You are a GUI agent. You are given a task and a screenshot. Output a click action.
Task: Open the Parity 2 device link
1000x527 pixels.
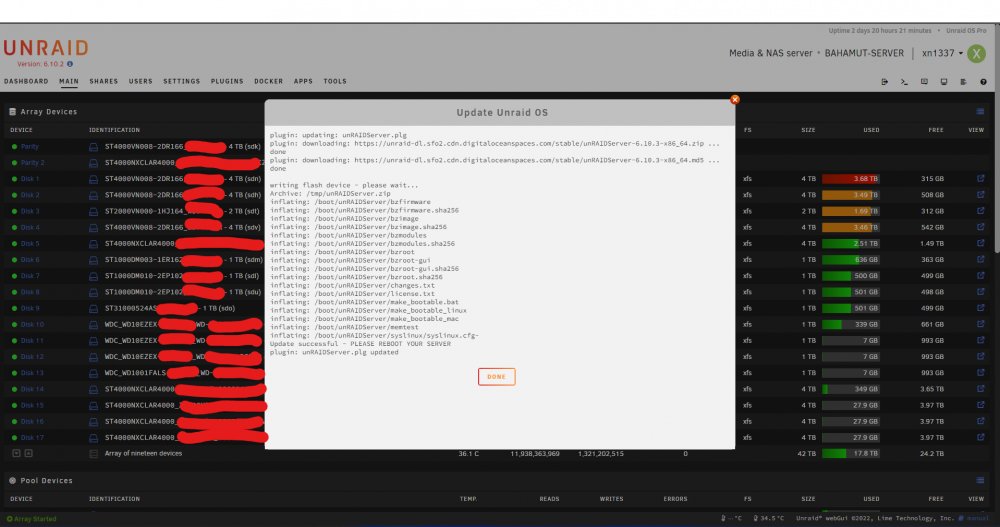click(33, 163)
